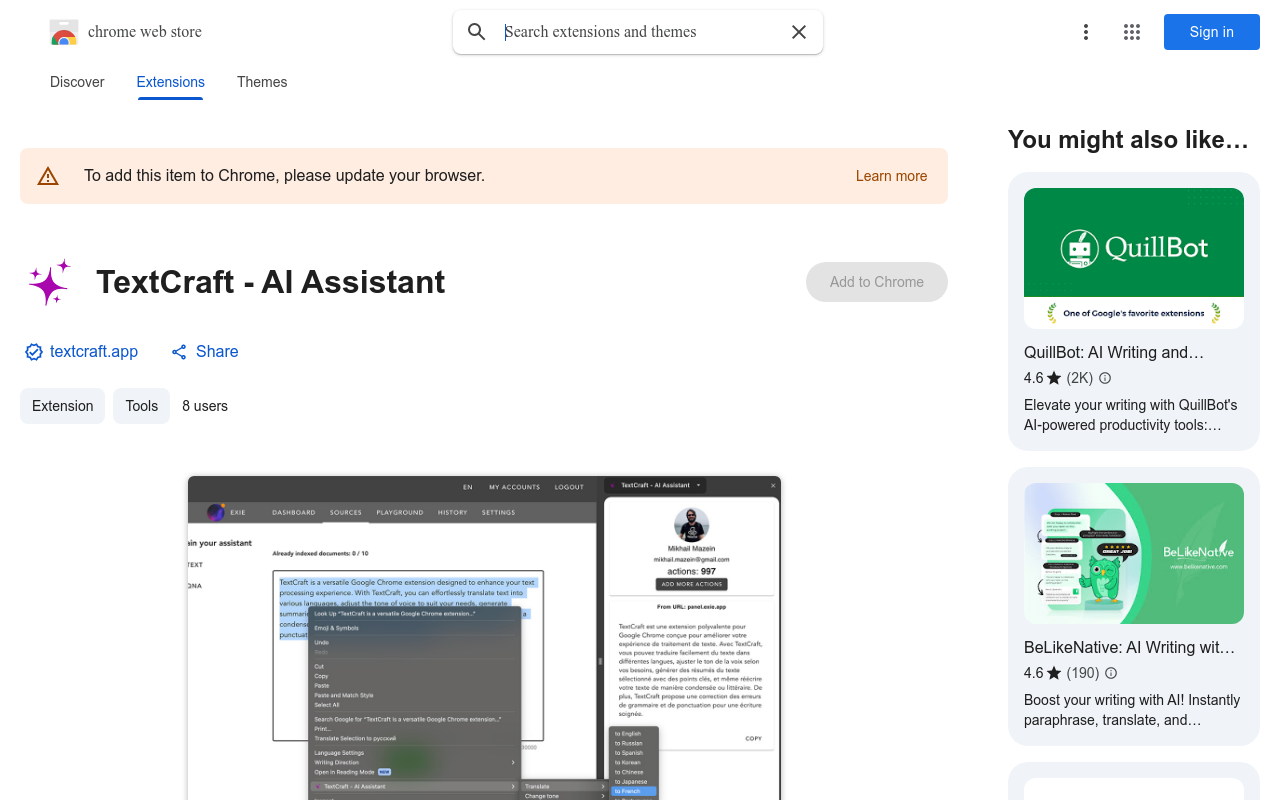Click the '8 users' text
Image resolution: width=1280 pixels, height=800 pixels.
point(205,406)
